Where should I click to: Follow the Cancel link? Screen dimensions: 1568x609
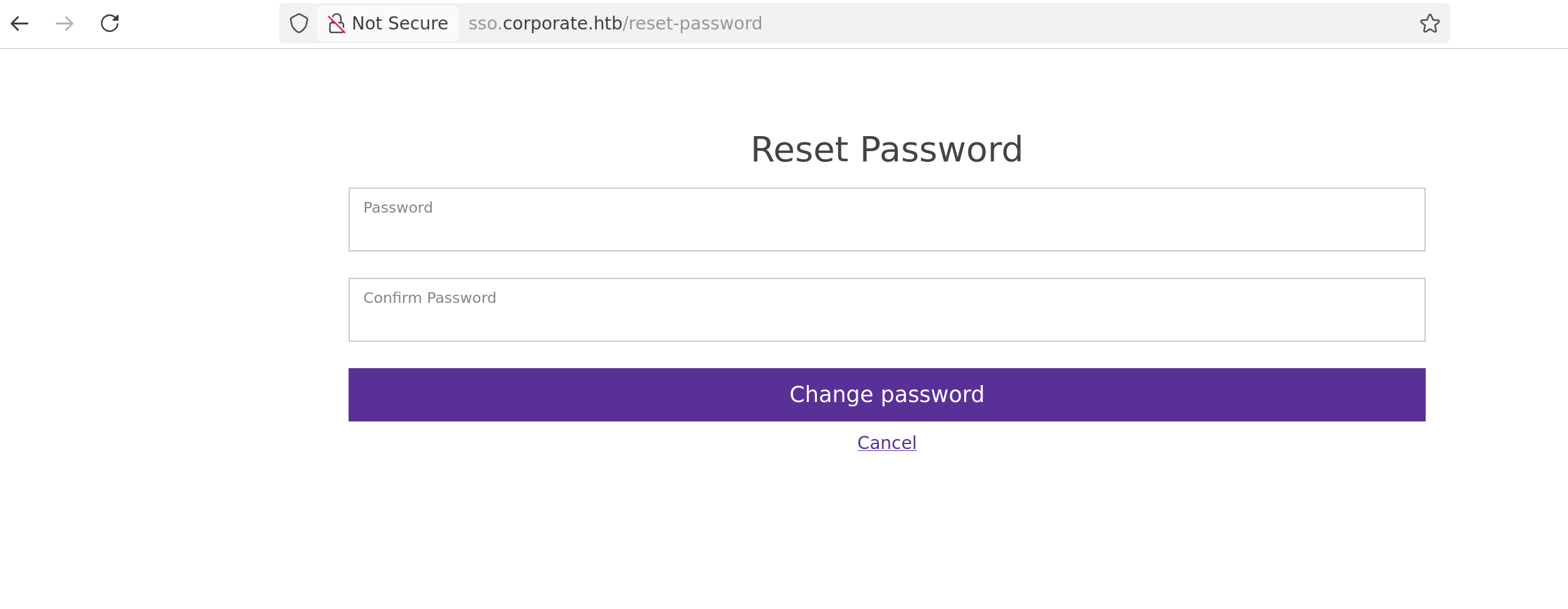pyautogui.click(x=887, y=443)
